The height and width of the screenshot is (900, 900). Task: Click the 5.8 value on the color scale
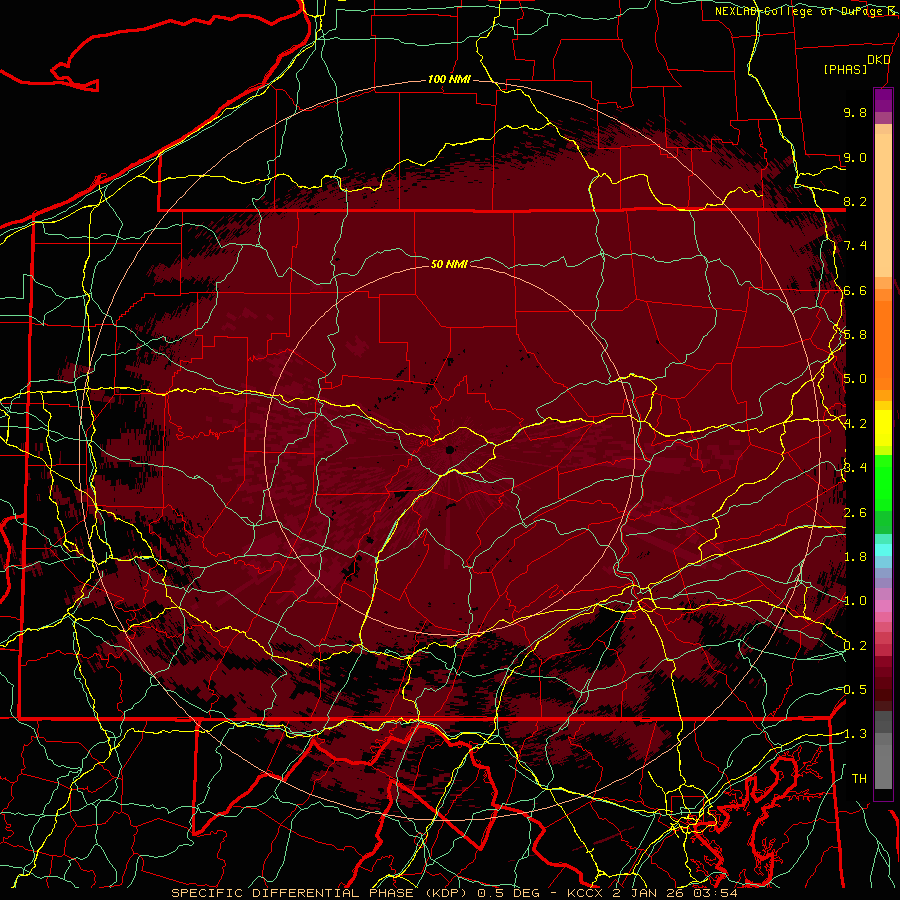[x=855, y=335]
